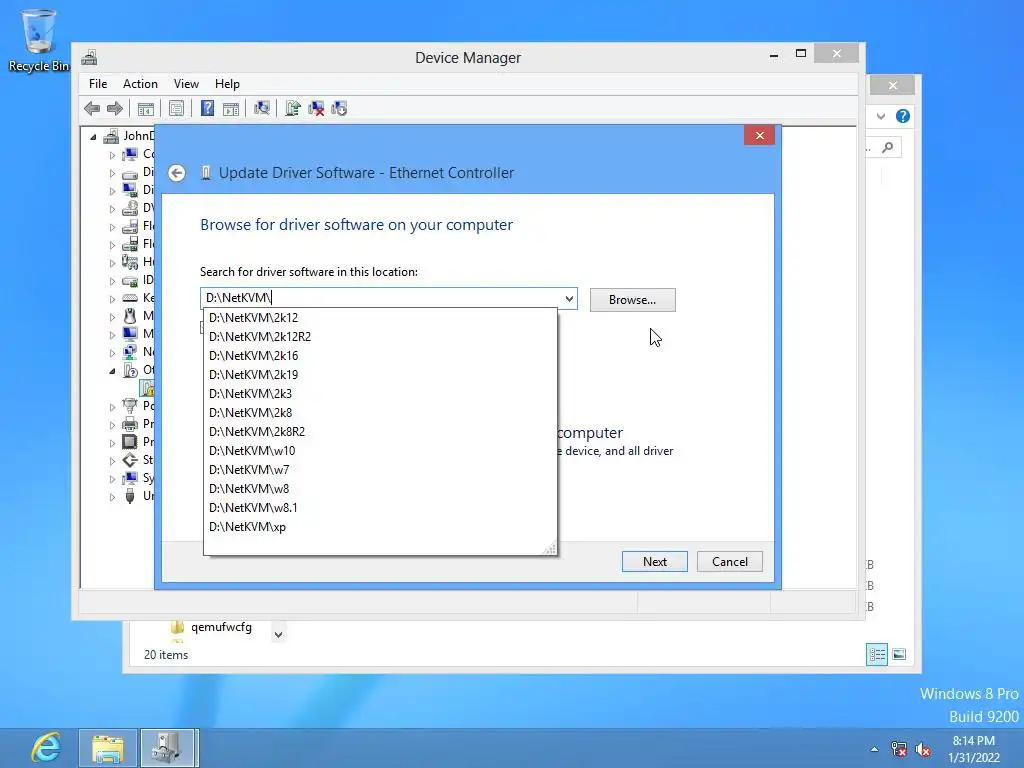The image size is (1024, 768).
Task: Click the Disable device icon with down arrow
Action: pos(339,108)
